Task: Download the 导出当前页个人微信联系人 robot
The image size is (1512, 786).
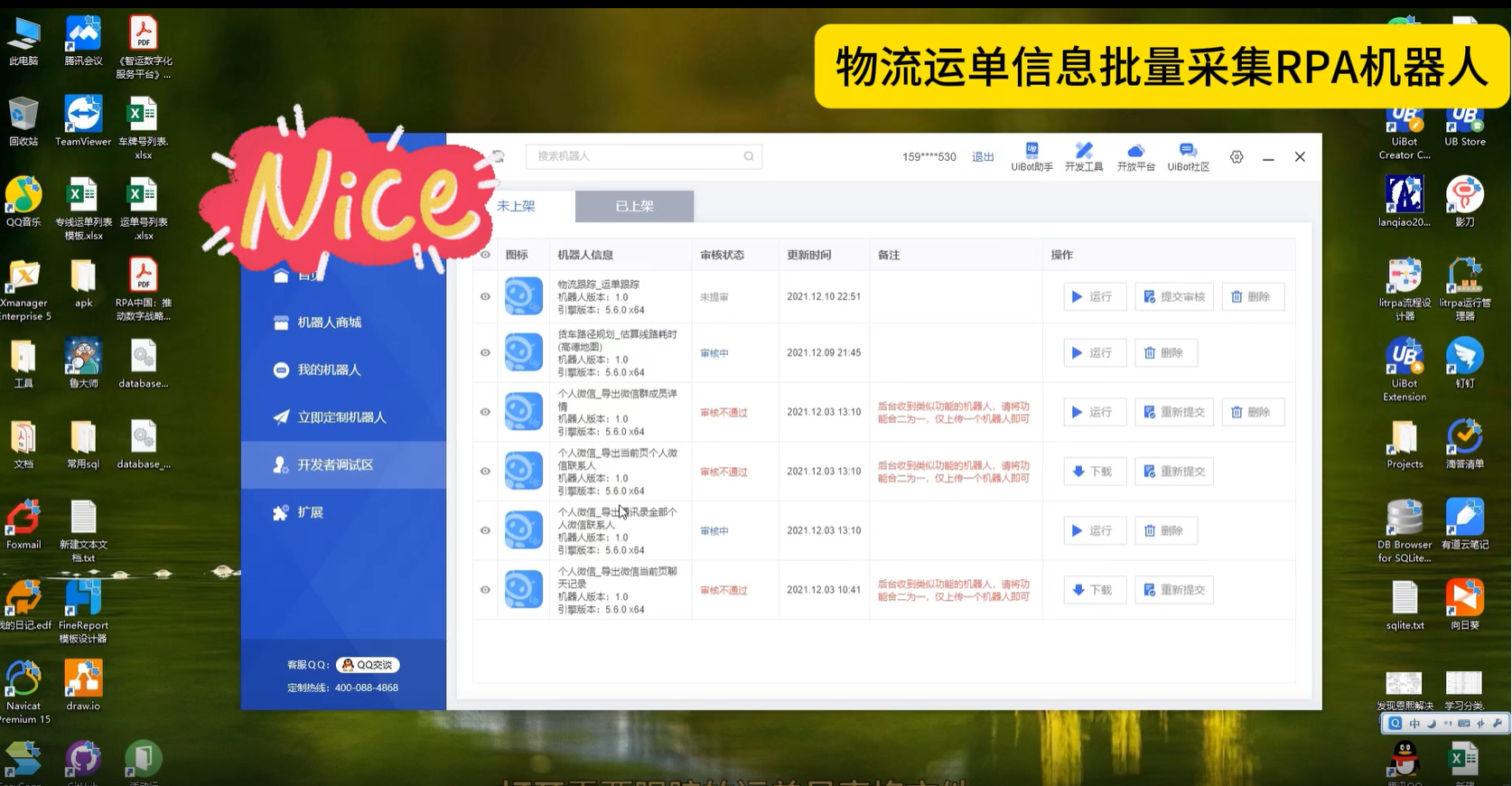Action: (x=1095, y=472)
